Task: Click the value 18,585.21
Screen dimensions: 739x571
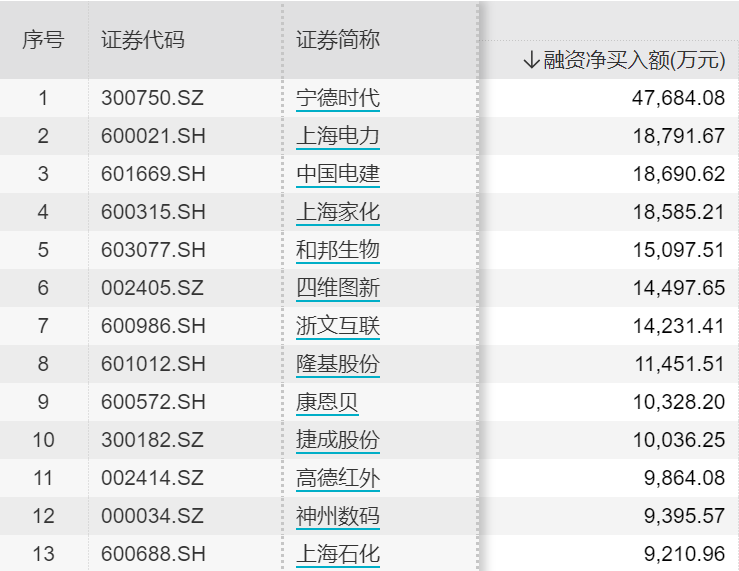Action: (679, 212)
